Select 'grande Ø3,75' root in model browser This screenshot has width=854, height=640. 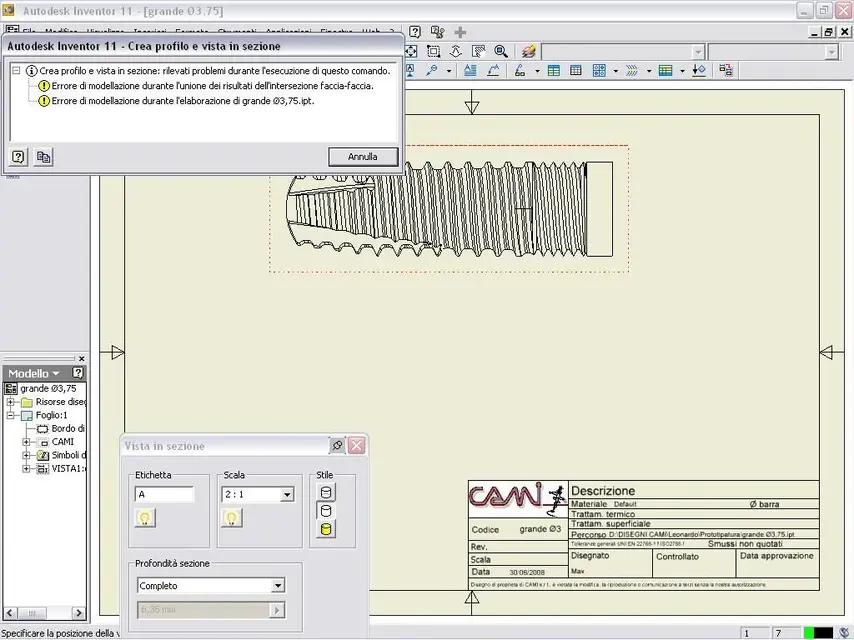(48, 388)
